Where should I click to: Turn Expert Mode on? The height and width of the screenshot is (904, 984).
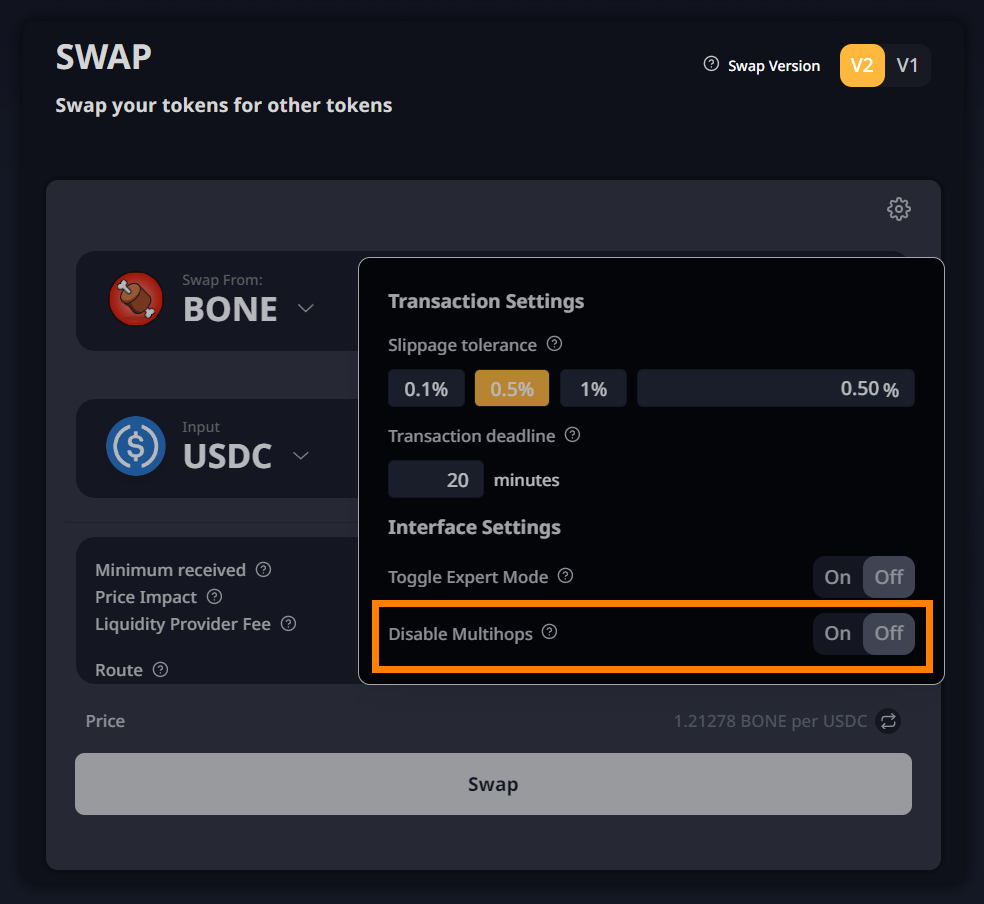tap(838, 577)
